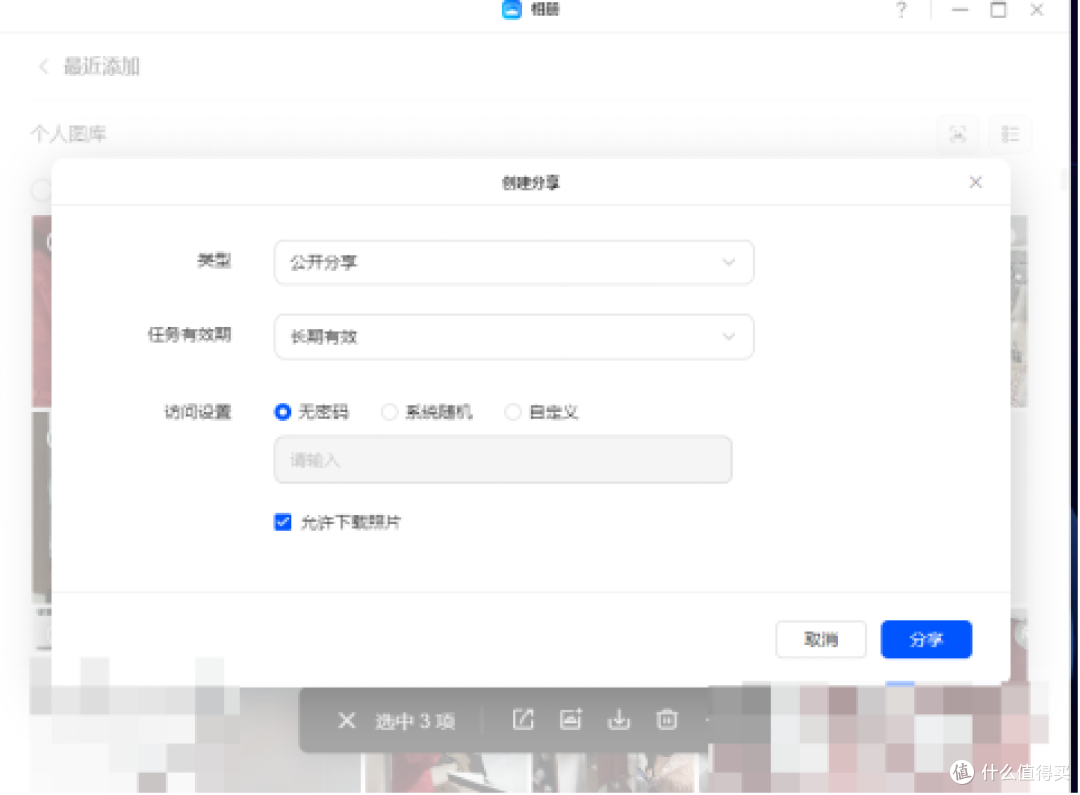Click the blue 分享 button
Screen dimensions: 1080x795
pyautogui.click(x=926, y=639)
